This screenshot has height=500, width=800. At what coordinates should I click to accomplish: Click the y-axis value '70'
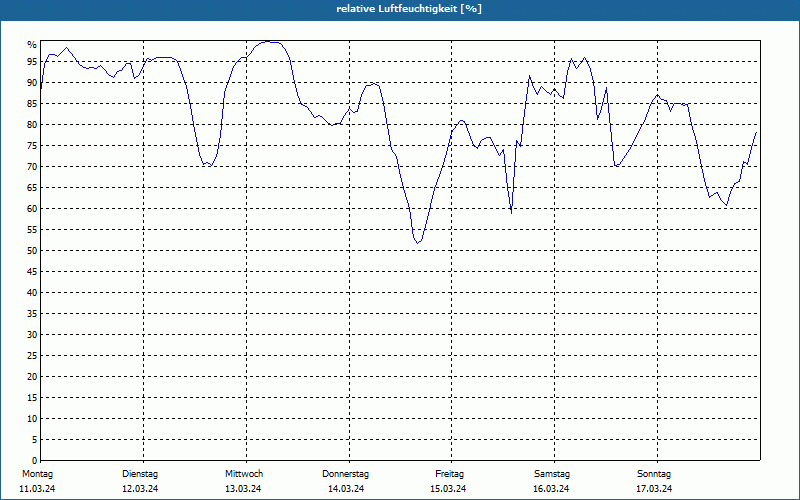point(32,167)
